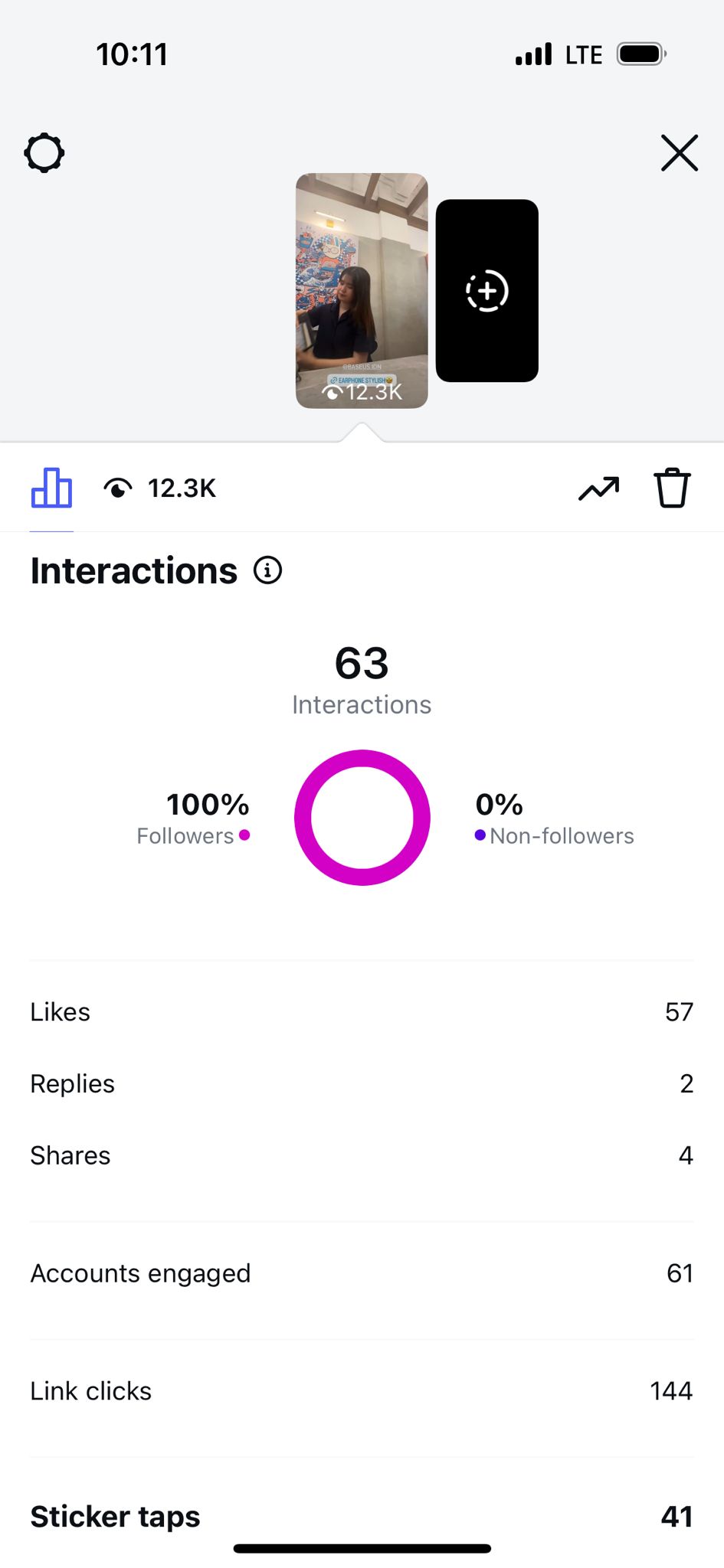Select the story thumbnail with 12.3K views

point(362,290)
